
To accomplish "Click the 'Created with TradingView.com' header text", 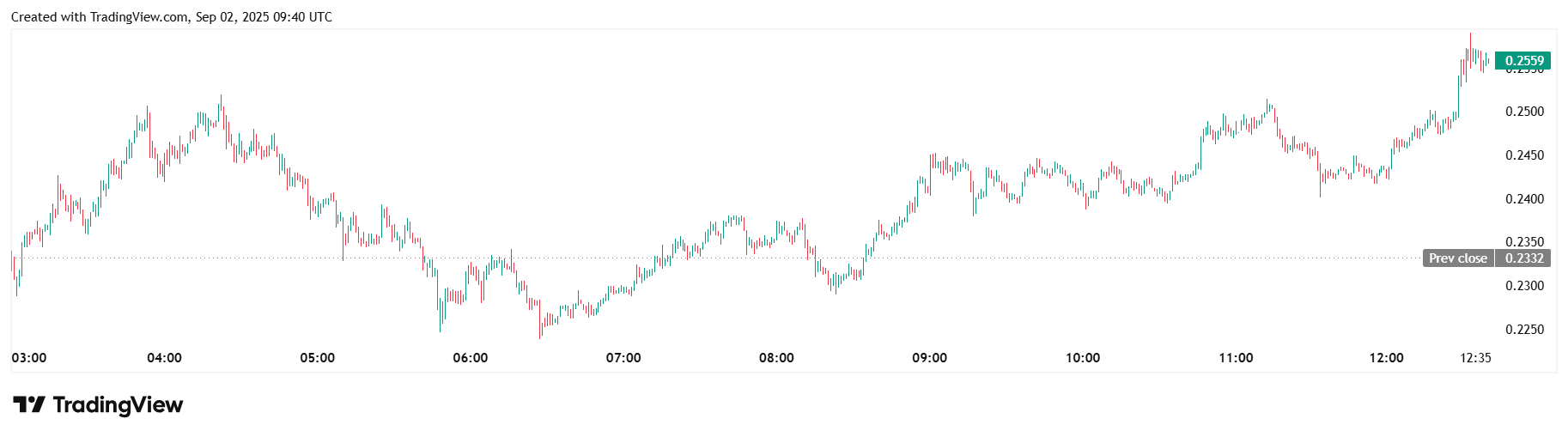I will 171,17.
